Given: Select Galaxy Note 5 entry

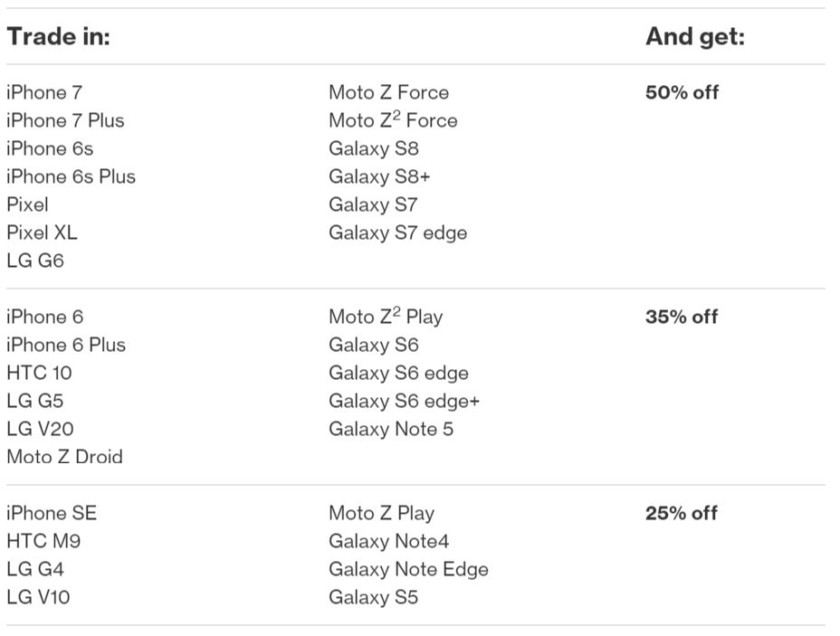Looking at the screenshot, I should [391, 429].
